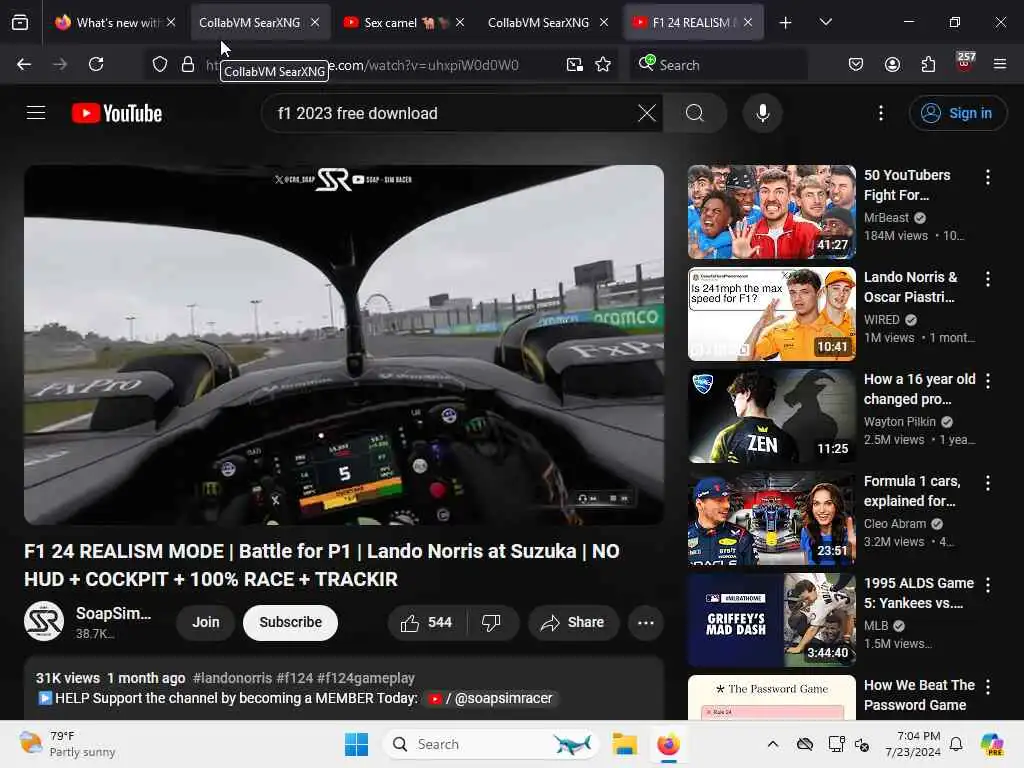The image size is (1024, 768).
Task: Click the video player to pause
Action: pyautogui.click(x=344, y=344)
